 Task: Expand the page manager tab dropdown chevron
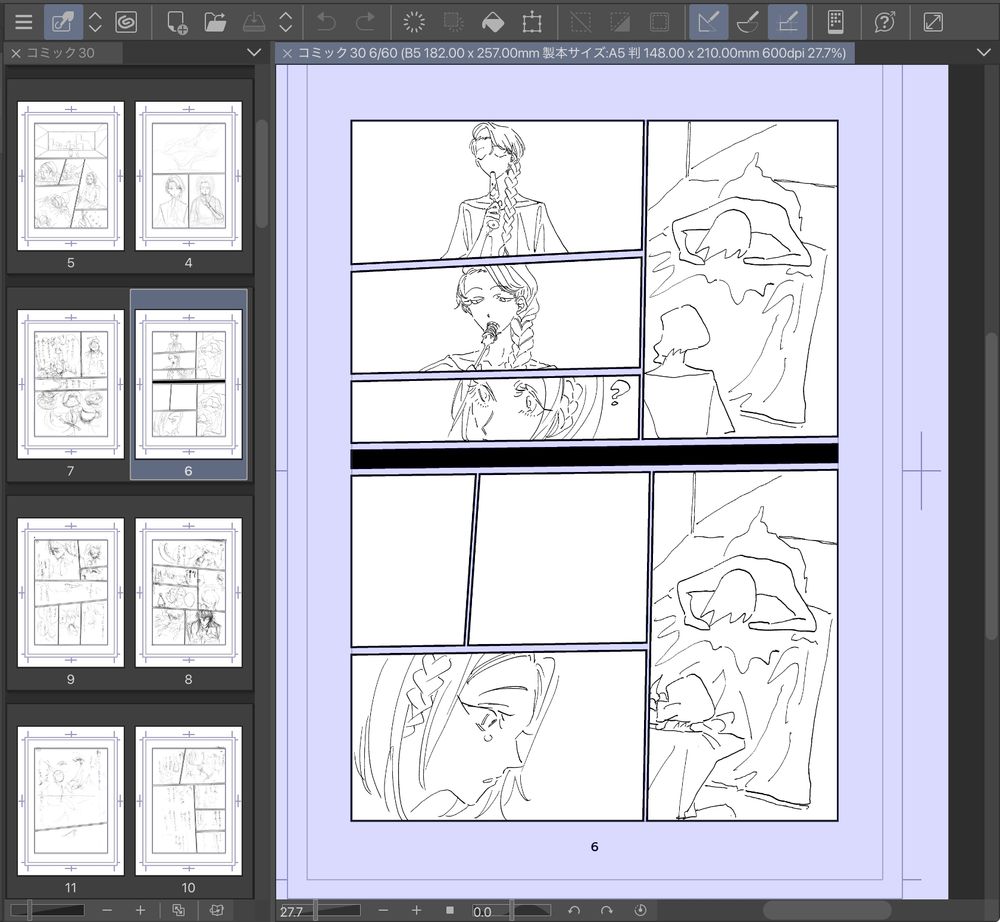pos(254,53)
